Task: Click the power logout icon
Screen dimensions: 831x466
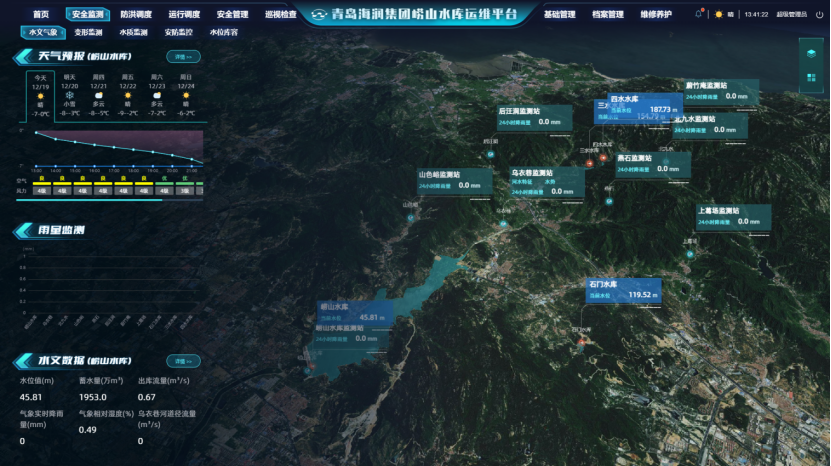Action: (817, 15)
